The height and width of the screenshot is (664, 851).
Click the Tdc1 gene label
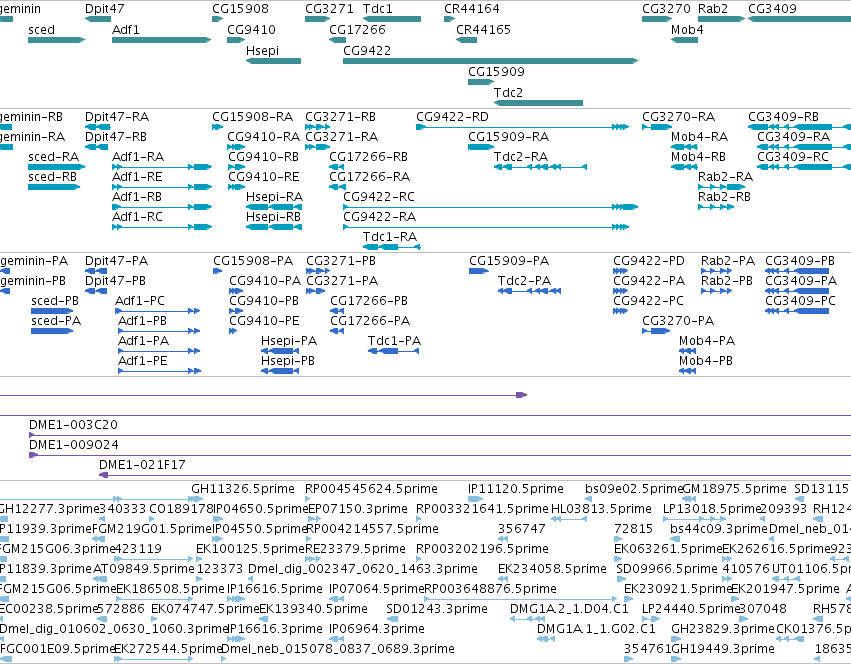point(377,9)
